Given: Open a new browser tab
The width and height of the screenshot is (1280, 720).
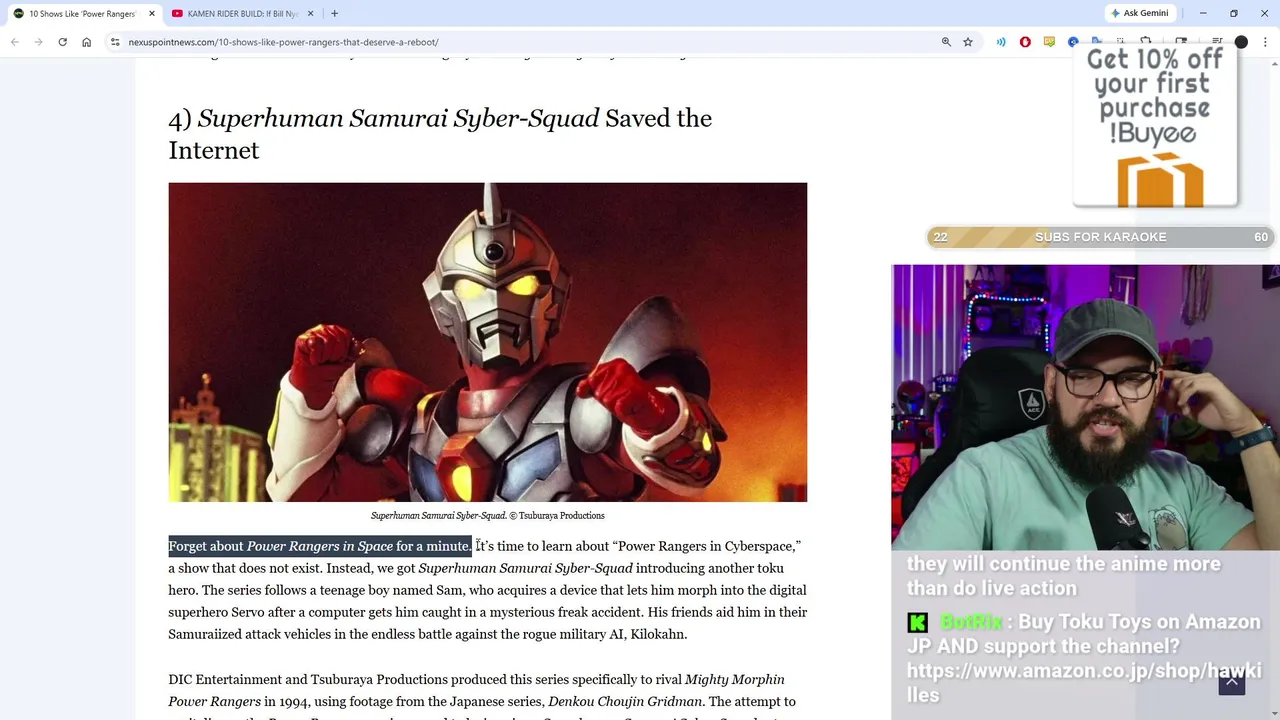Looking at the screenshot, I should click(334, 13).
